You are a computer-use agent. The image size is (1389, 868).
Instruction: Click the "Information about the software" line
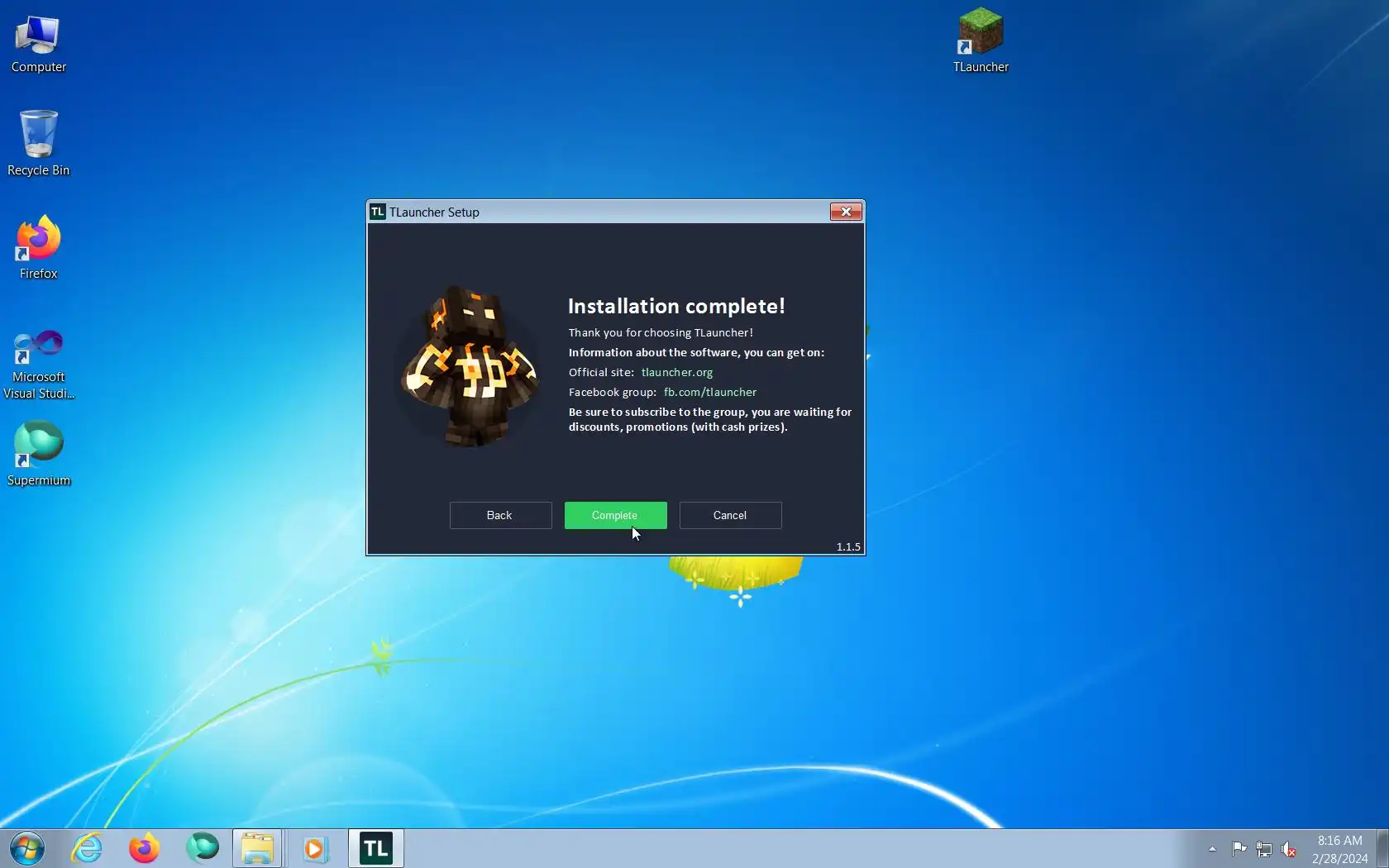coord(696,353)
